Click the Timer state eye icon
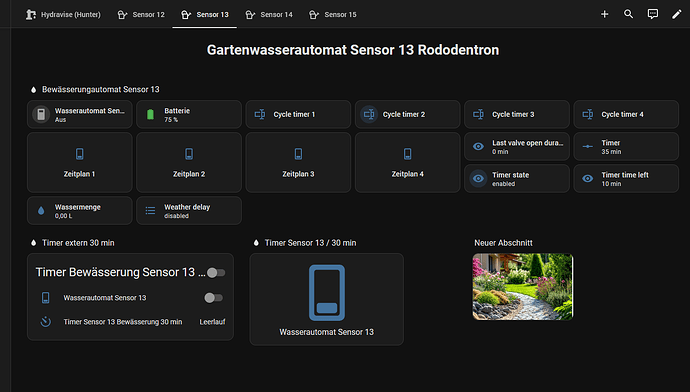The width and height of the screenshot is (690, 392). tap(478, 179)
